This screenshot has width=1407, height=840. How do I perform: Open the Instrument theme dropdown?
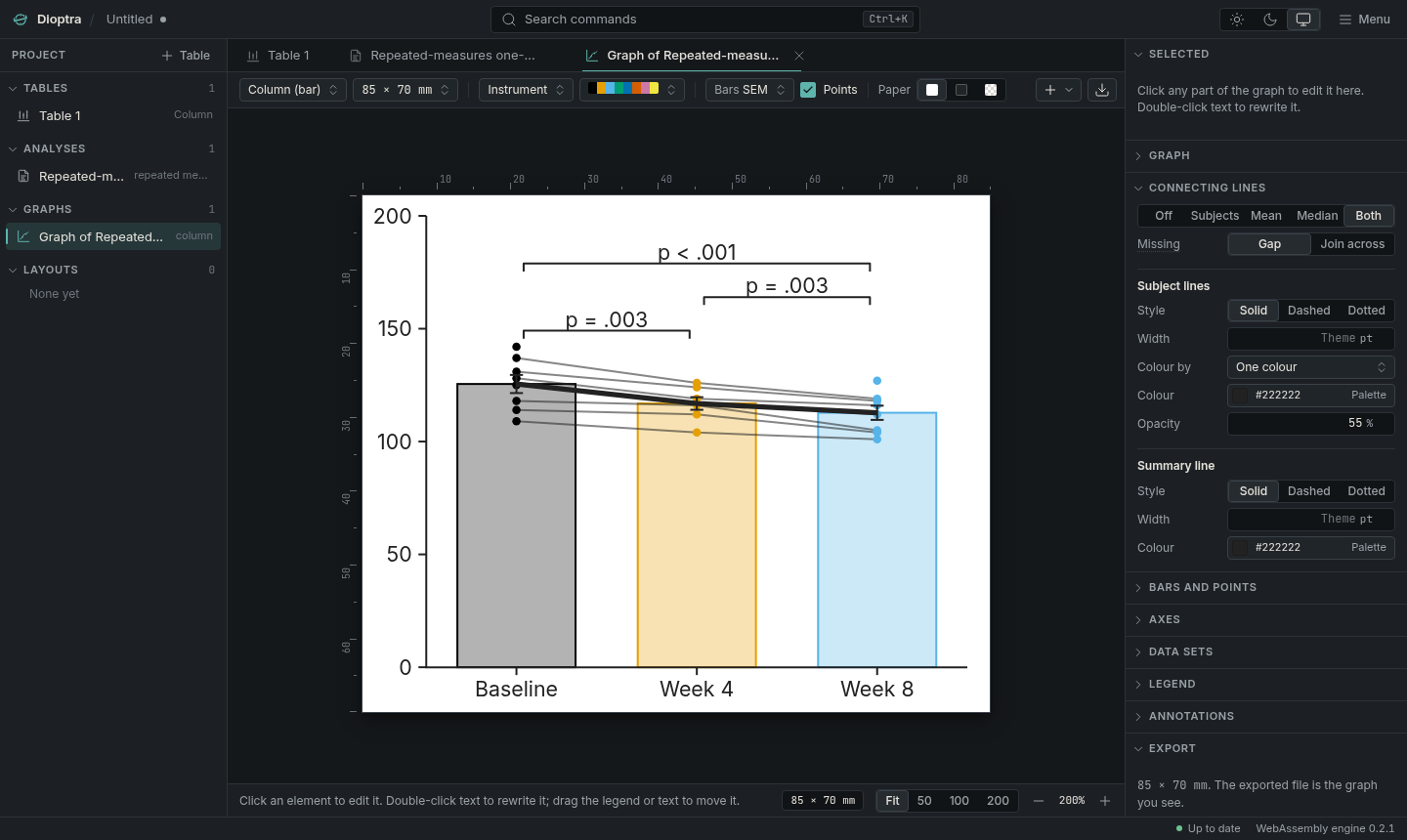[x=526, y=90]
